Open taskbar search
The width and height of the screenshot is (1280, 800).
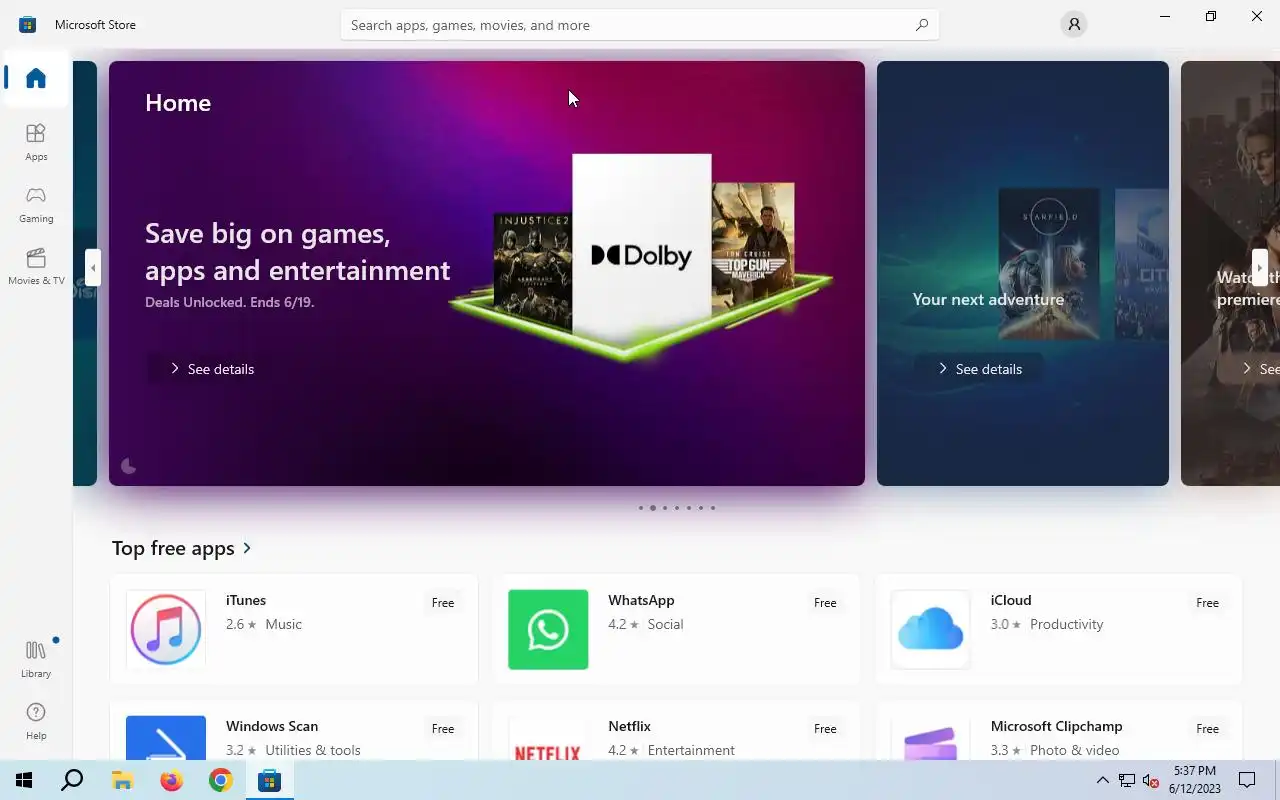pyautogui.click(x=72, y=780)
